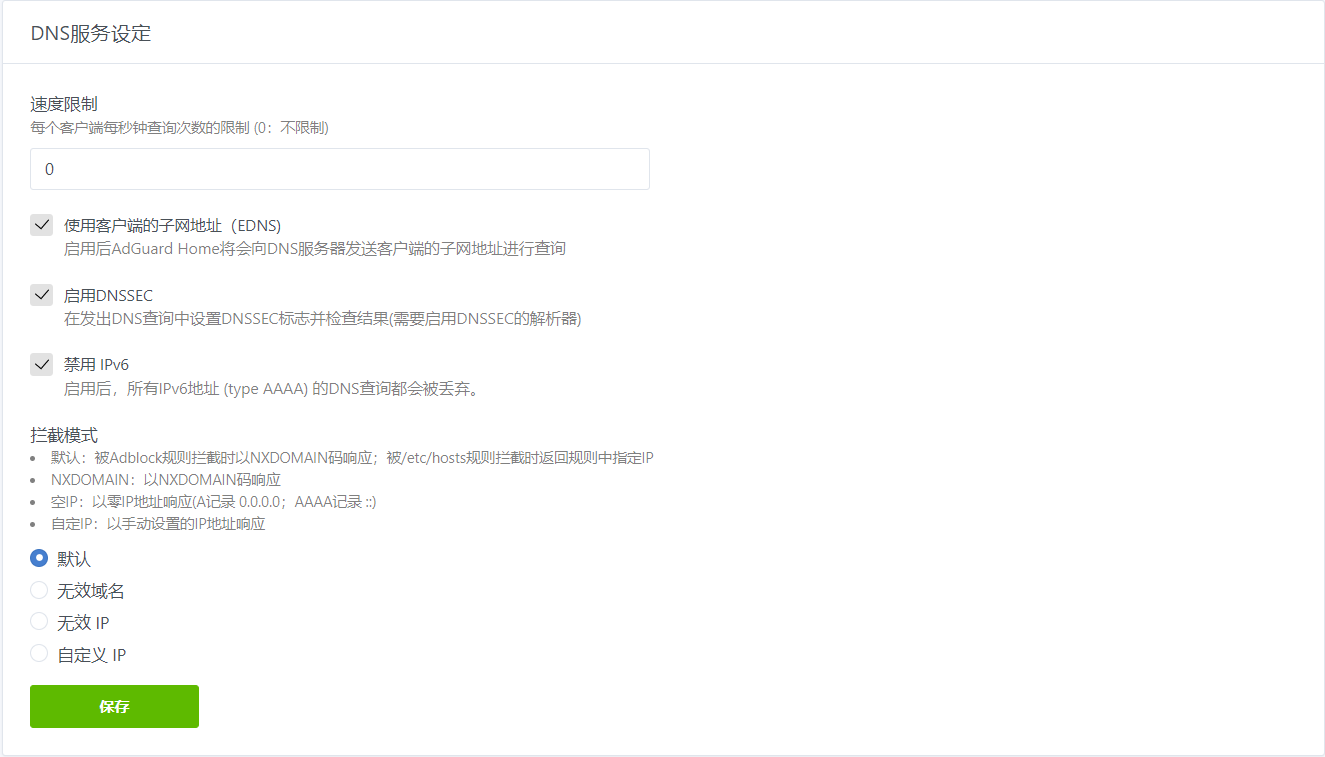Viewport: 1325px width, 757px height.
Task: Click the 默认 bullet mentioning /etc/hosts
Action: [352, 458]
